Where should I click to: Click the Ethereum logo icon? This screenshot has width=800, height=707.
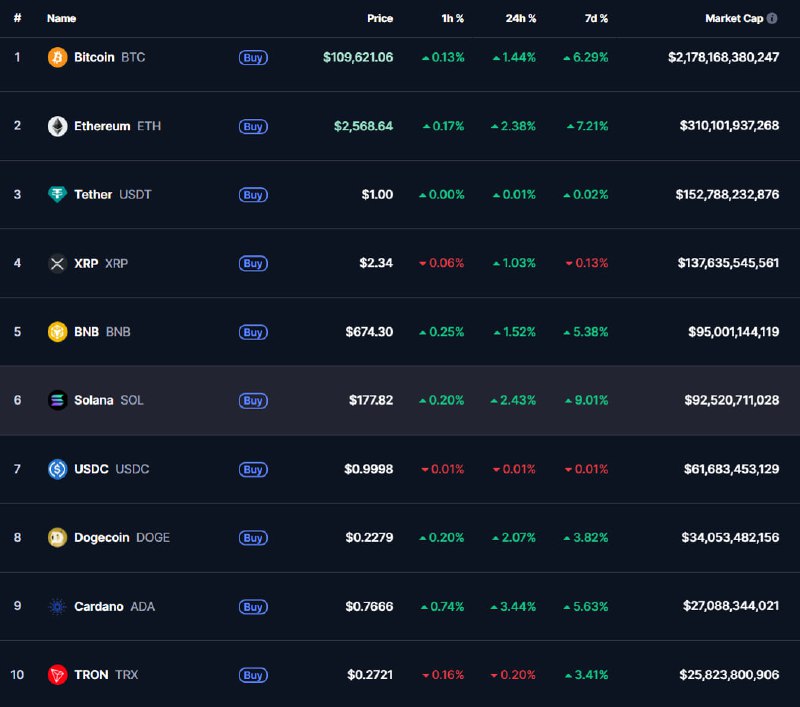(x=58, y=126)
